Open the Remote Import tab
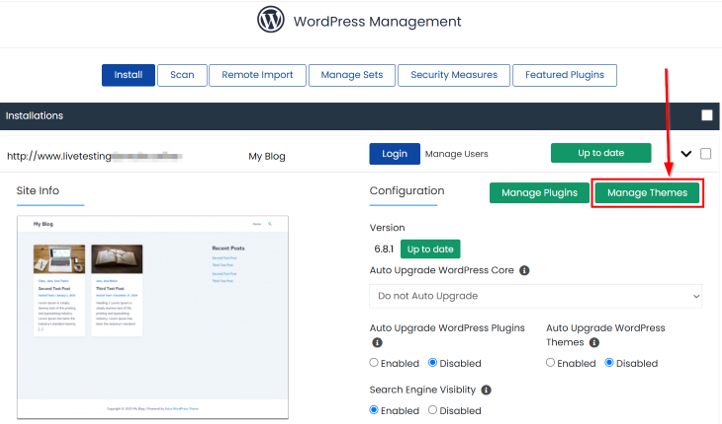 coord(257,75)
